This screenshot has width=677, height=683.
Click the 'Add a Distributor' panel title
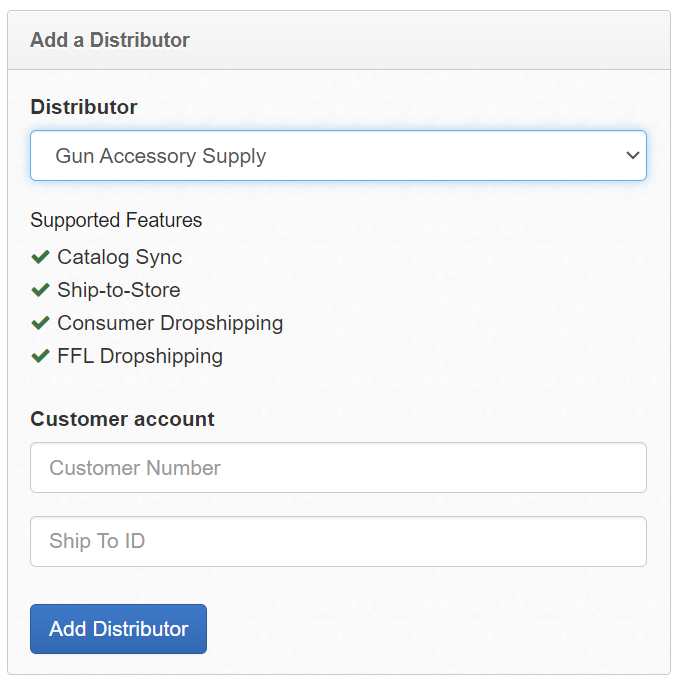110,40
